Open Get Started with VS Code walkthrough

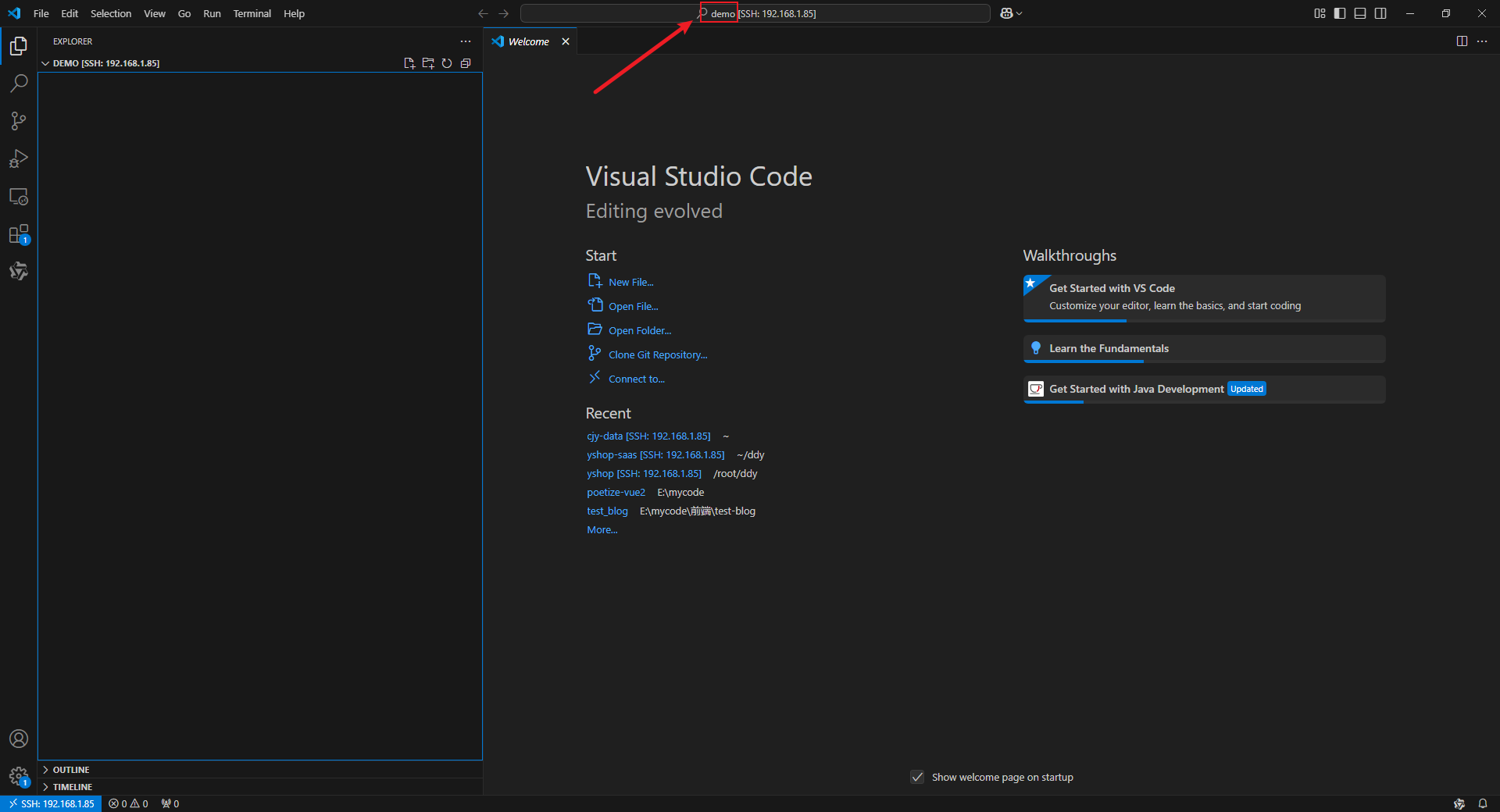pyautogui.click(x=1204, y=297)
